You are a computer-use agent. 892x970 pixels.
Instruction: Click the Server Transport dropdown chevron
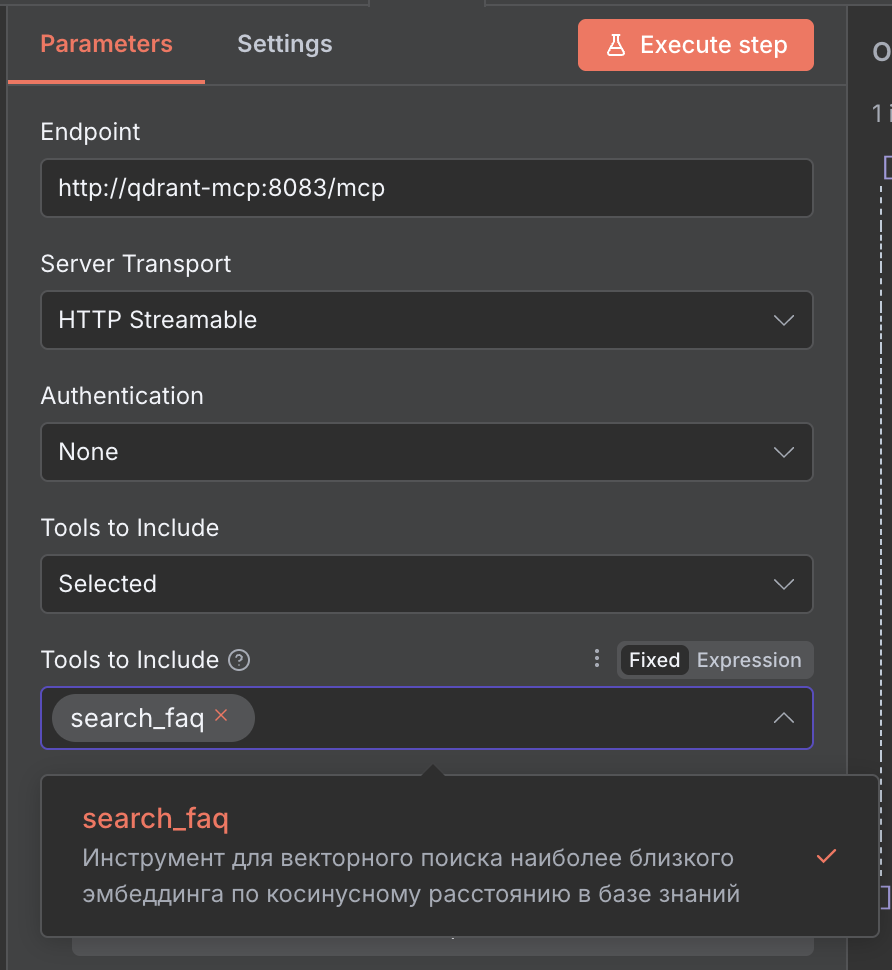click(784, 319)
